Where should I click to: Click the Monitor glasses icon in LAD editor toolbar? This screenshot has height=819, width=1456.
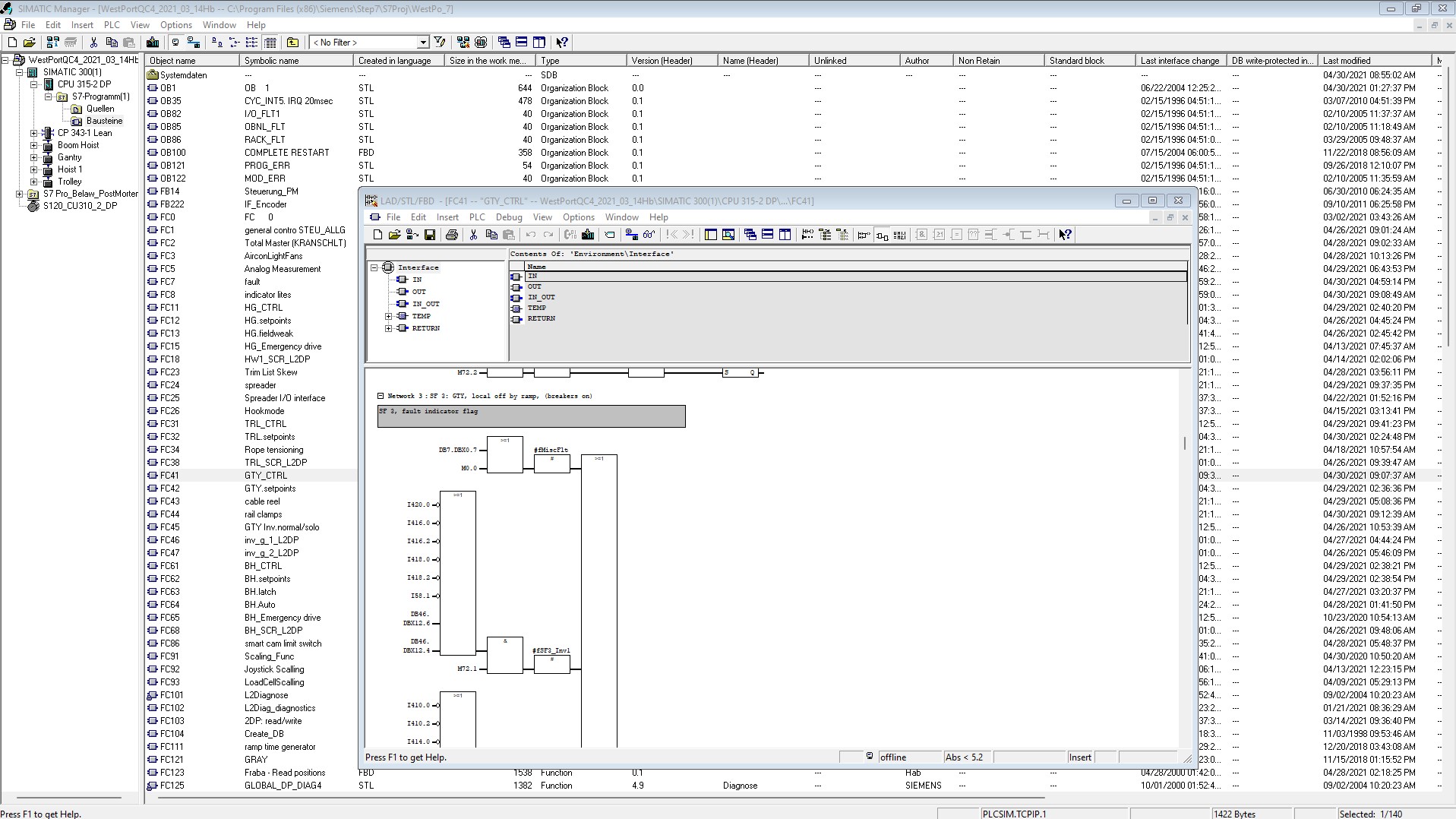point(649,235)
